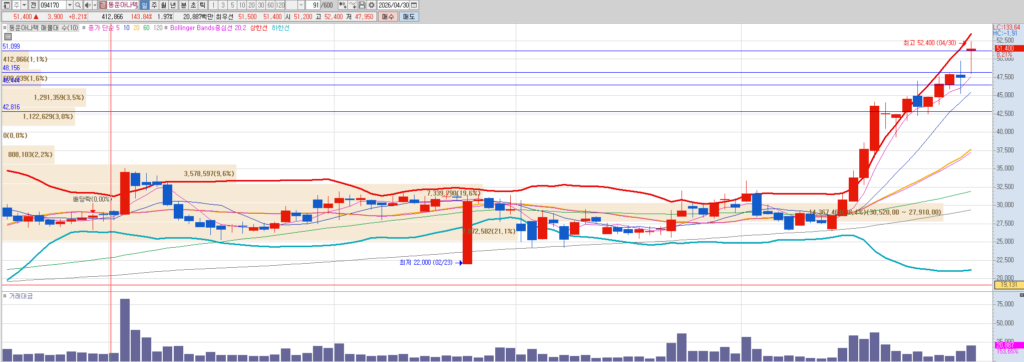Click the moving average 10 legend value

click(126, 27)
